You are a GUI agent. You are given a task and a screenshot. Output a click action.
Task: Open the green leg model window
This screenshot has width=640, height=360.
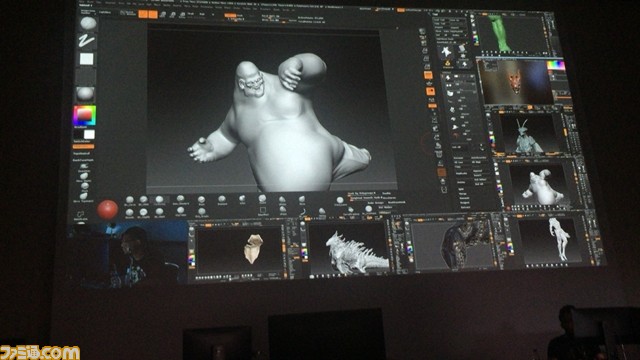tap(513, 34)
